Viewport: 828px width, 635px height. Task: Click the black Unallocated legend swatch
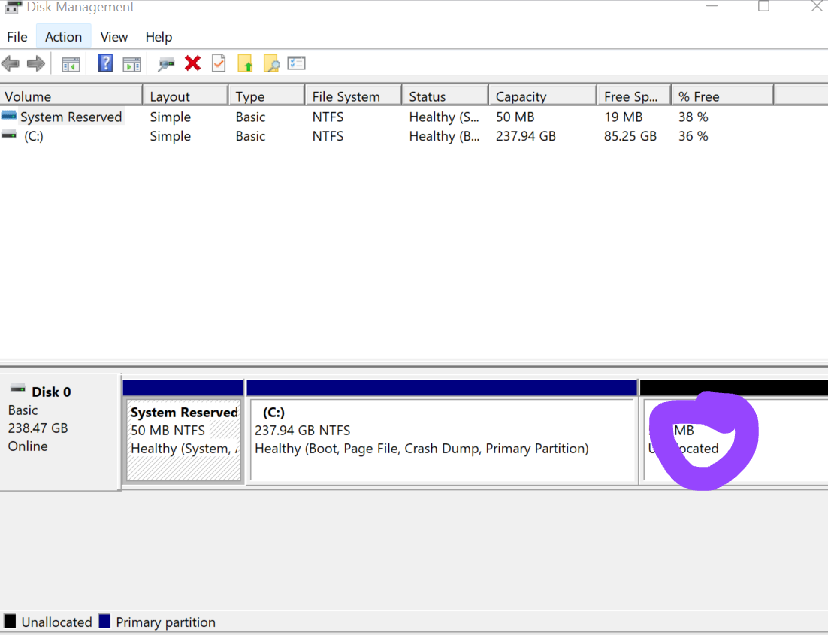tap(10, 621)
